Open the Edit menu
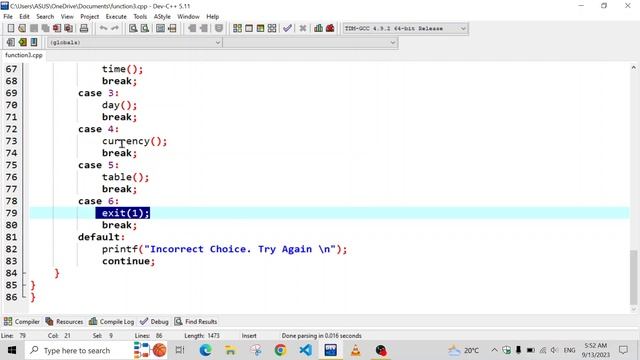Image resolution: width=640 pixels, height=360 pixels. [x=24, y=17]
